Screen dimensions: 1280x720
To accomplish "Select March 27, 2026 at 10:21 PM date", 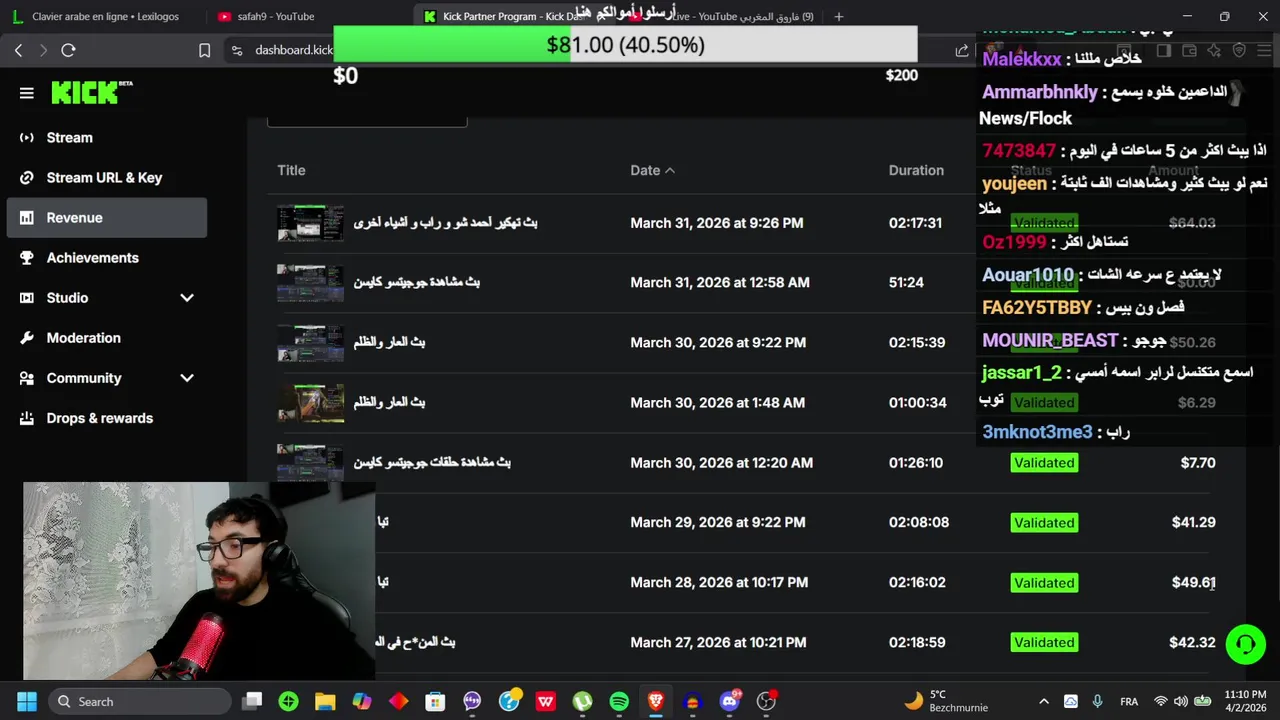I will (x=719, y=642).
